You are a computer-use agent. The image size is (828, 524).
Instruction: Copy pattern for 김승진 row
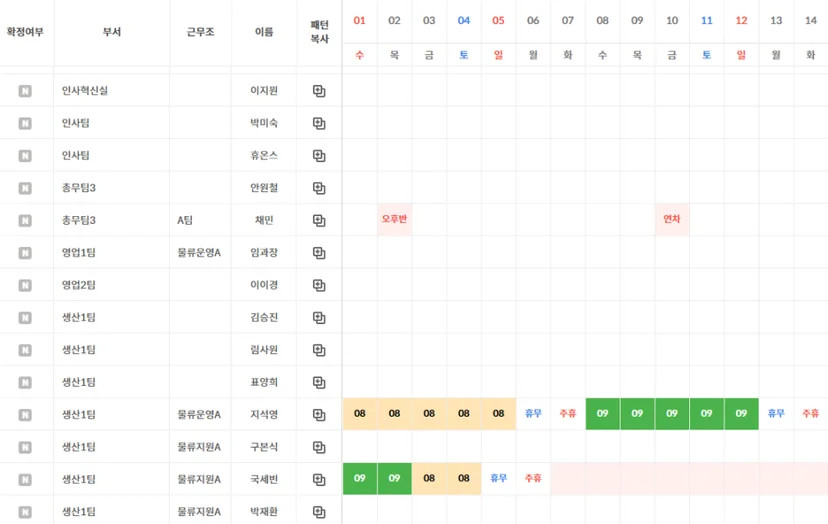[319, 317]
